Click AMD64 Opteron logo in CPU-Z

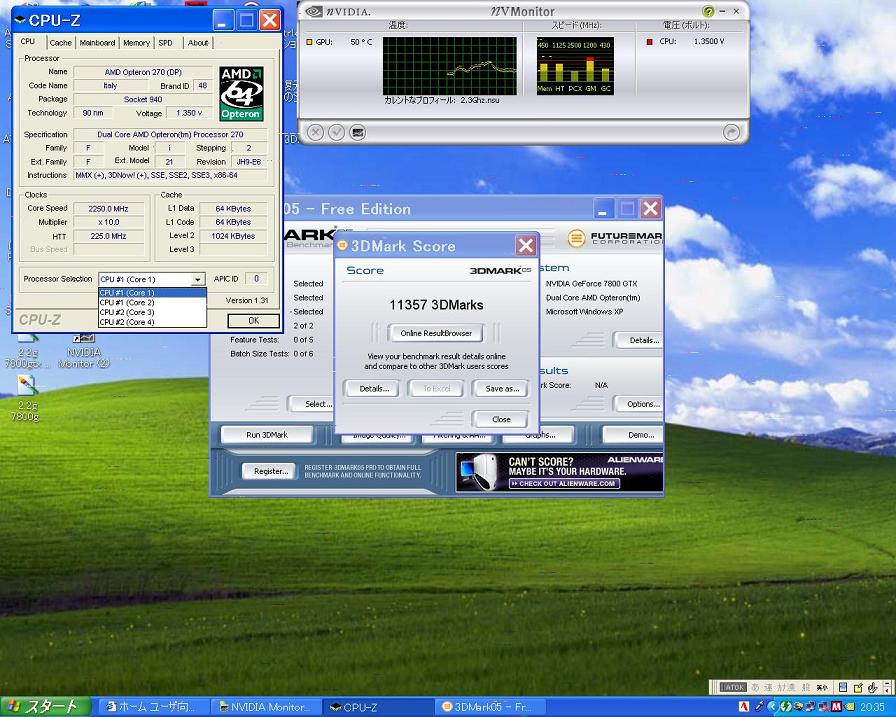[241, 94]
